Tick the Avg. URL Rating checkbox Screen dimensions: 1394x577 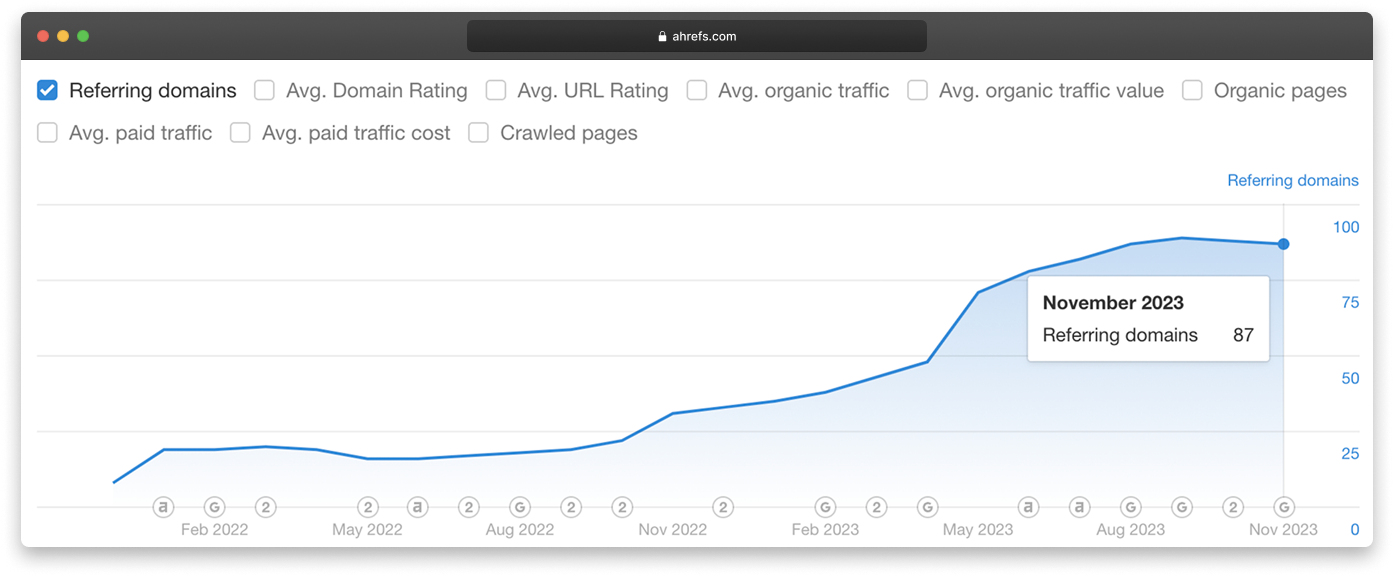tap(496, 91)
